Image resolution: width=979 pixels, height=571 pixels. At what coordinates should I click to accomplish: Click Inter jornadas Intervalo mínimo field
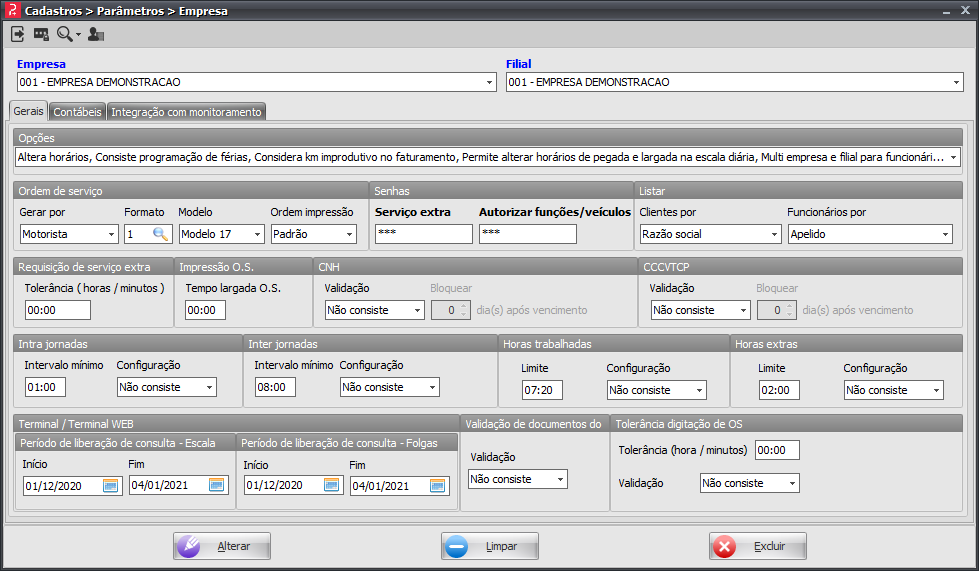point(275,387)
